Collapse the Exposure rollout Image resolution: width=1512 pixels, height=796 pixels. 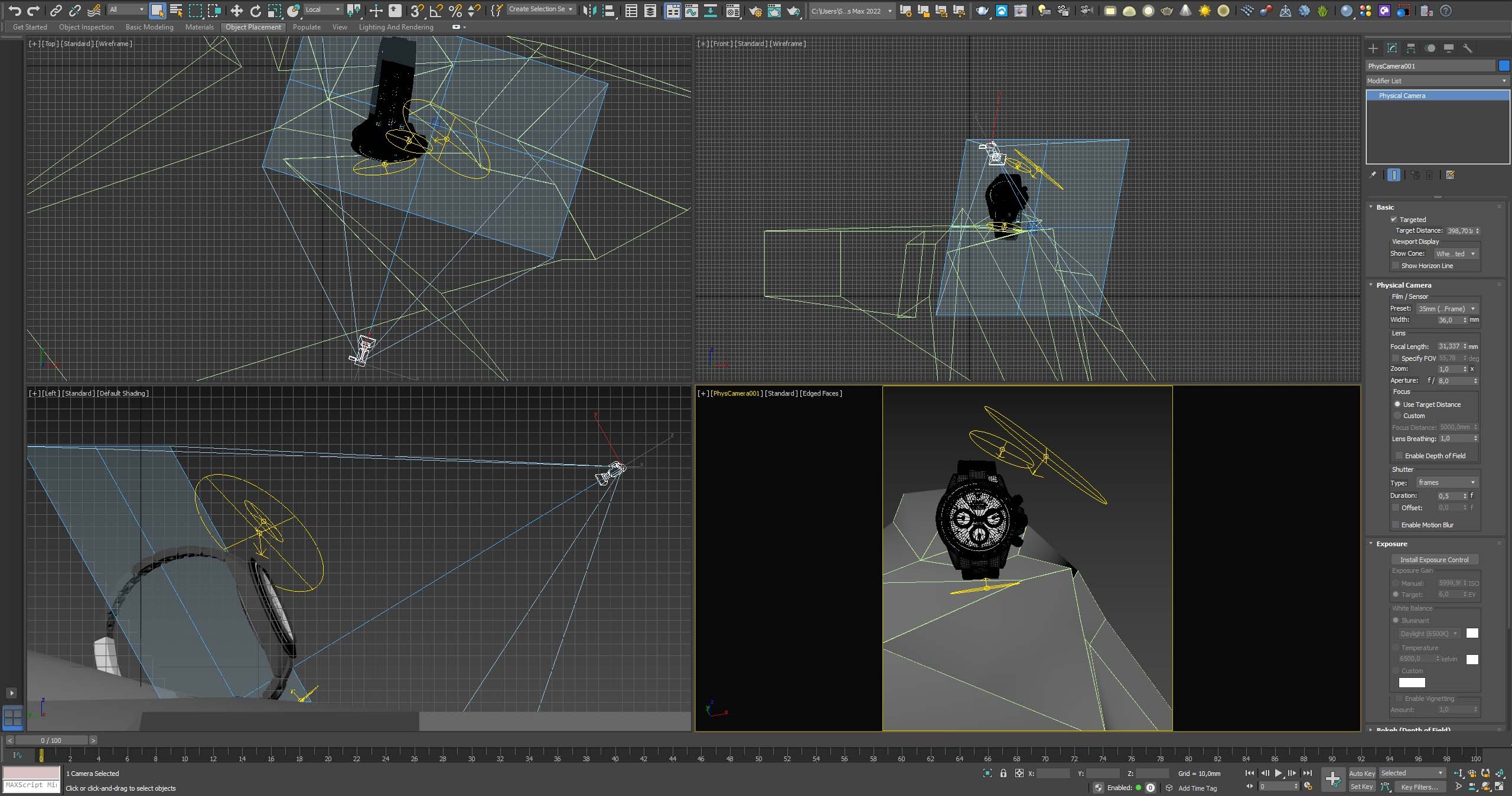tap(1371, 544)
